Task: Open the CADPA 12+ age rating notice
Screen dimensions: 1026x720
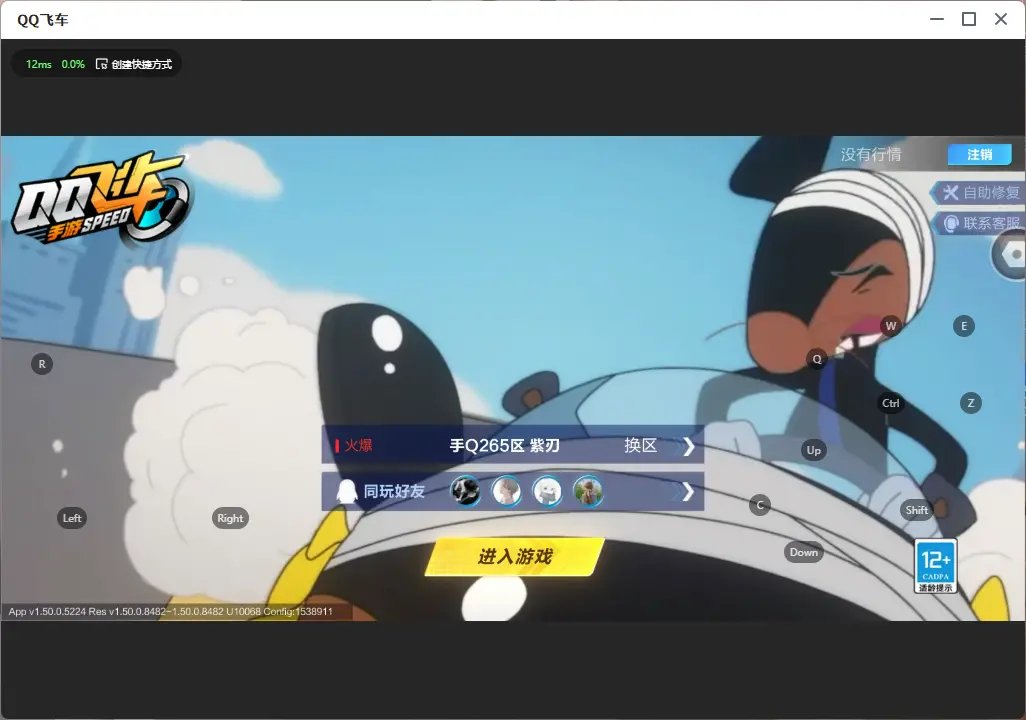Action: coord(936,566)
